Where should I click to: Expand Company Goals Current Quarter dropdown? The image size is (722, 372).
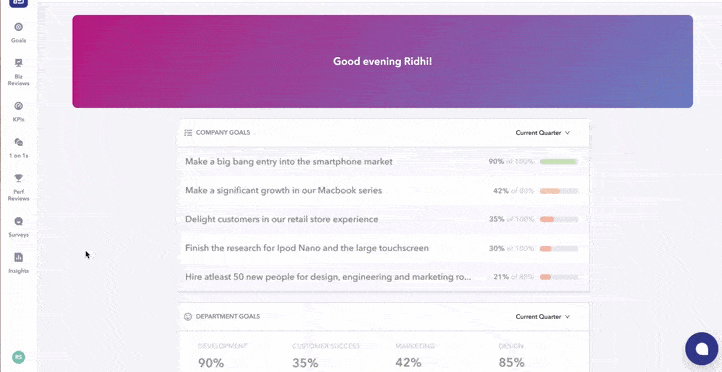click(542, 133)
